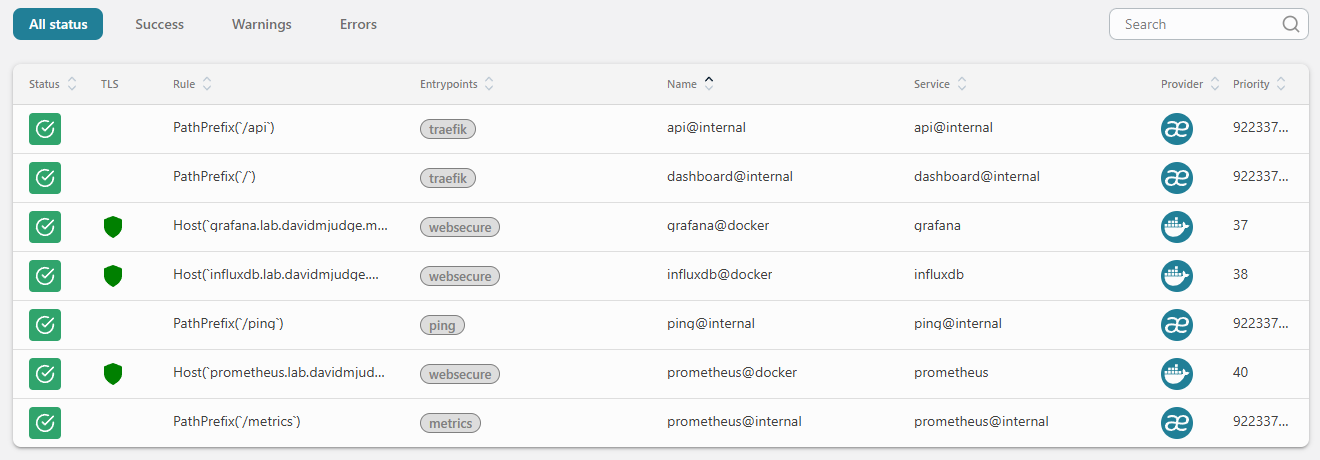Click the grafana service cell
The width and height of the screenshot is (1320, 460).
pos(937,226)
